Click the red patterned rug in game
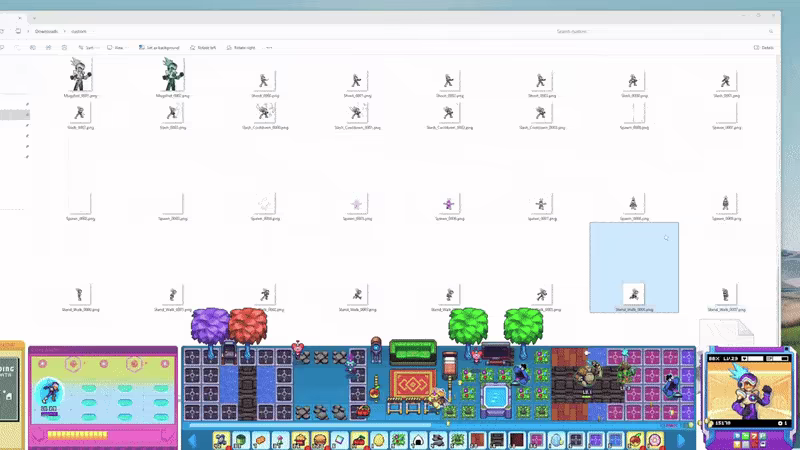 coord(412,384)
